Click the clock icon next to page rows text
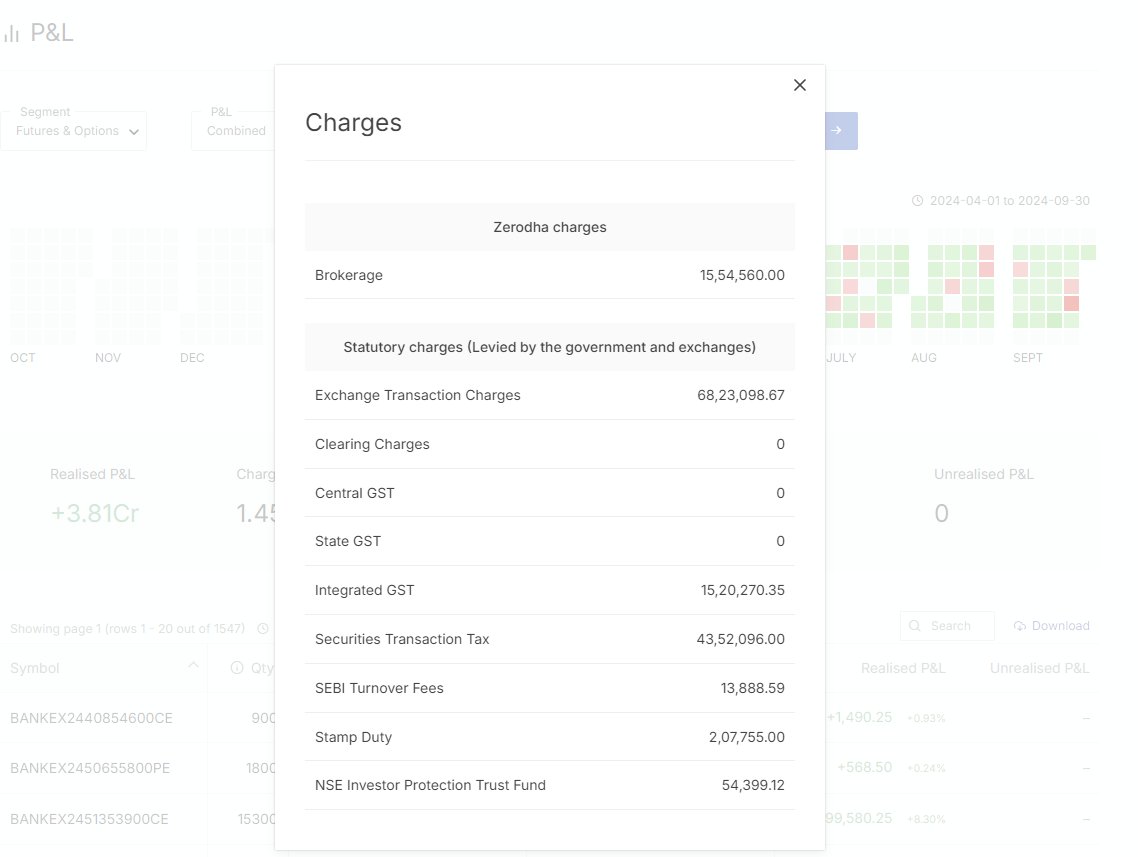This screenshot has width=1138, height=857. tap(263, 628)
